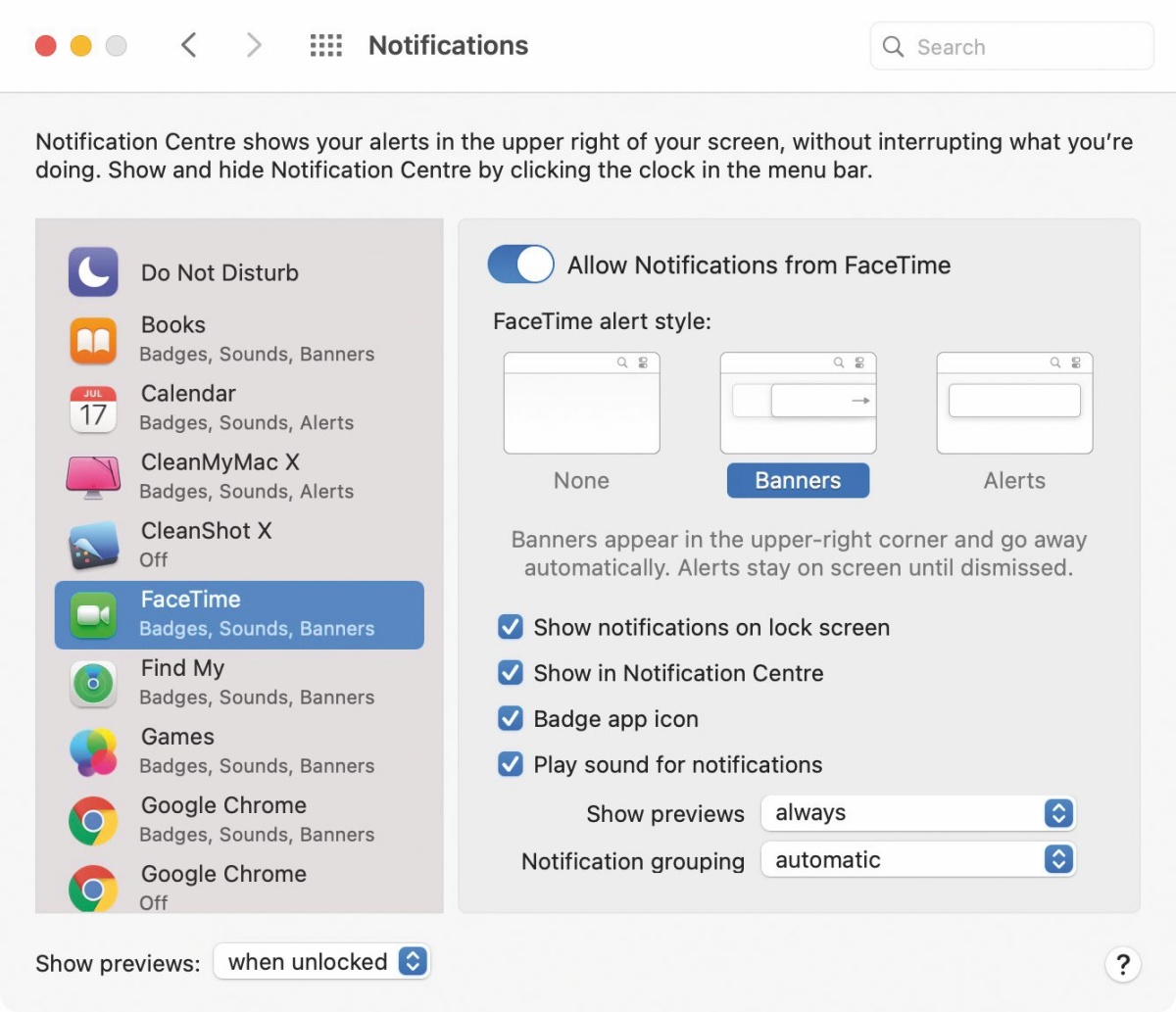Click the Games app icon
The width and height of the screenshot is (1176, 1012).
tap(93, 751)
